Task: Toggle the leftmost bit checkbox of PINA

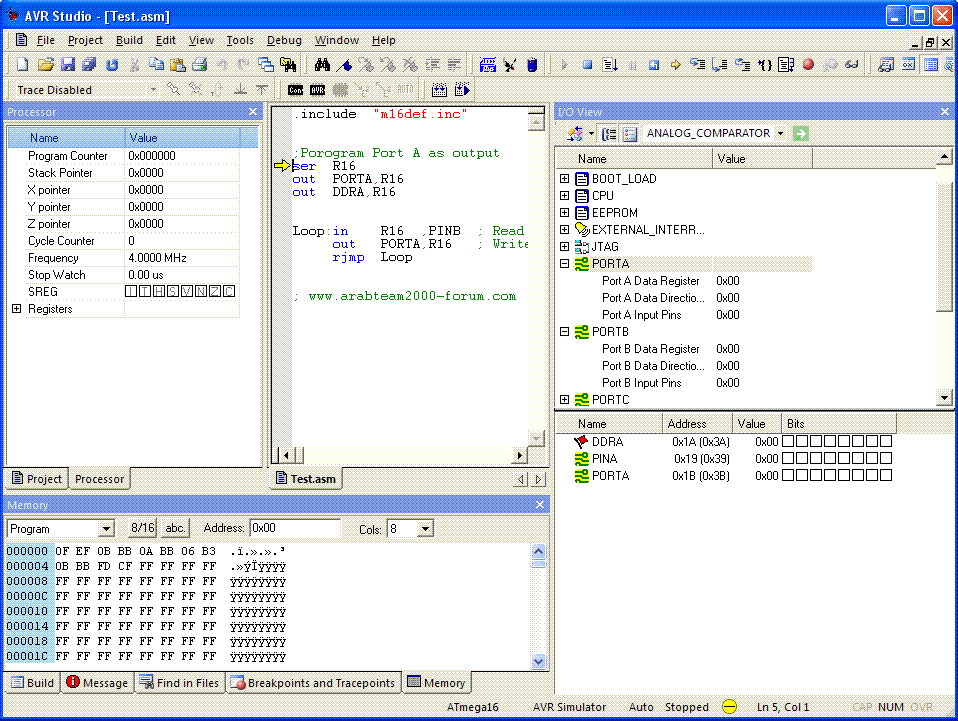Action: click(x=788, y=458)
